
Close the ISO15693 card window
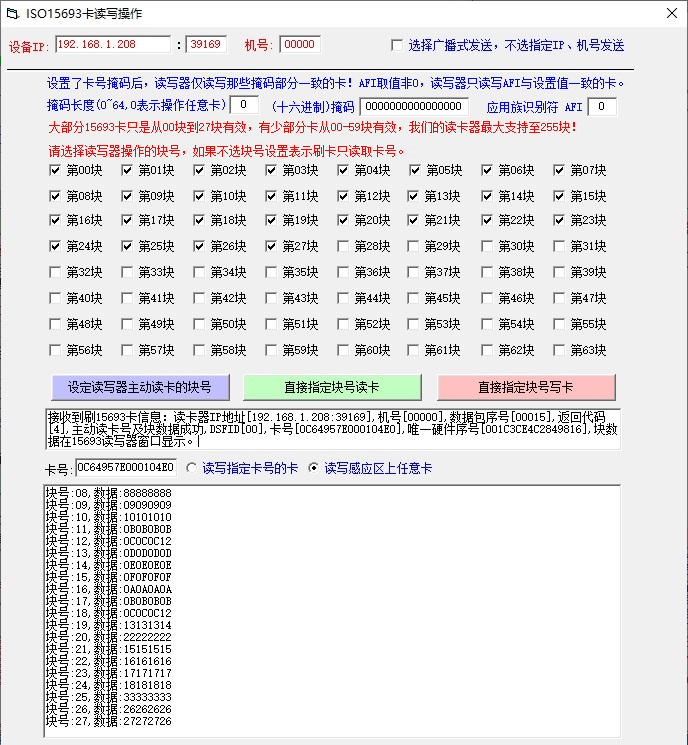coord(667,13)
